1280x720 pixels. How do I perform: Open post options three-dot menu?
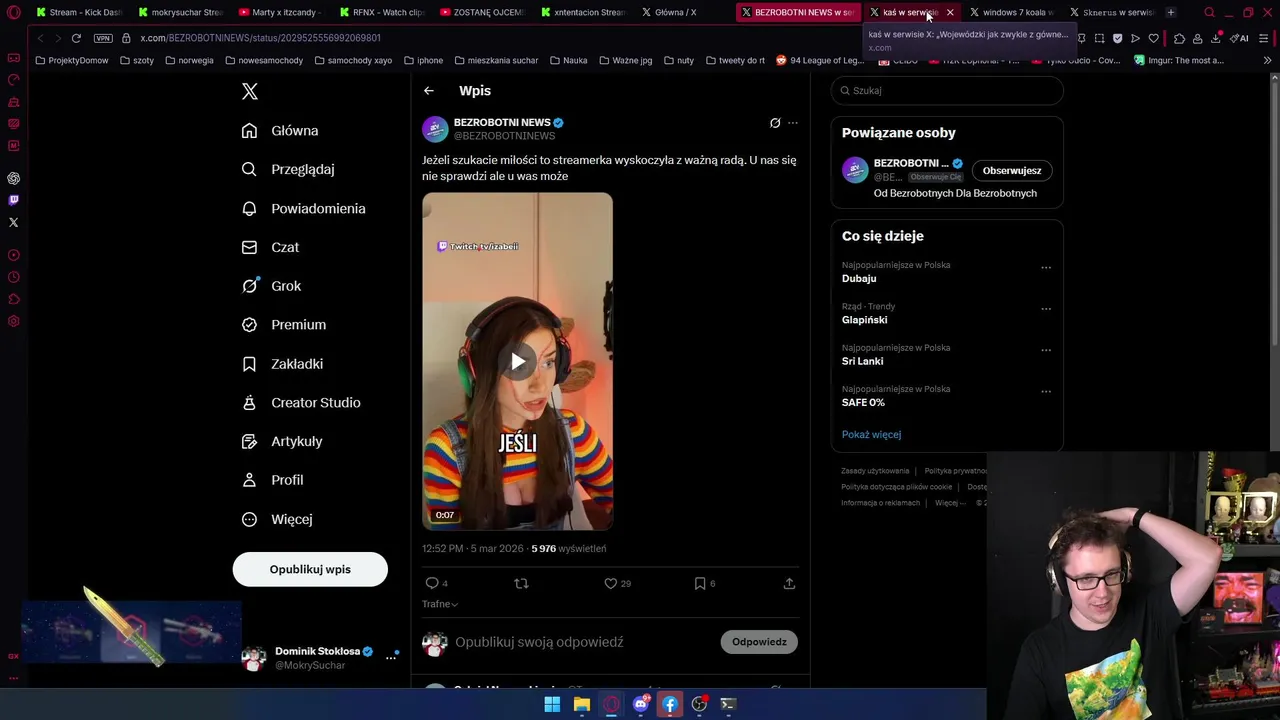point(793,123)
